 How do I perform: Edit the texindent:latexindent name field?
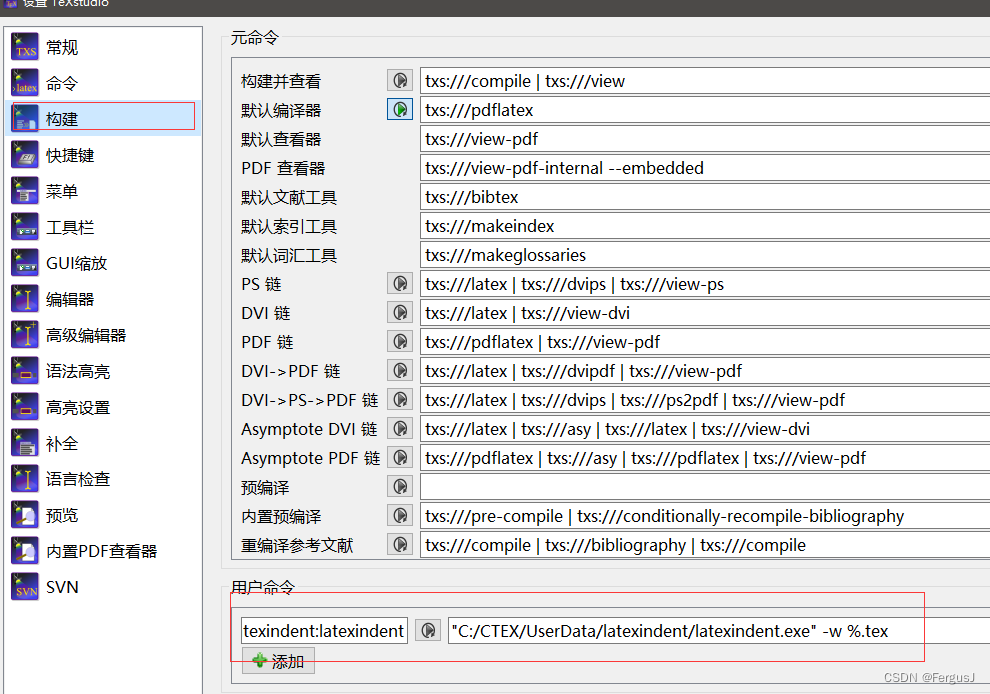325,630
